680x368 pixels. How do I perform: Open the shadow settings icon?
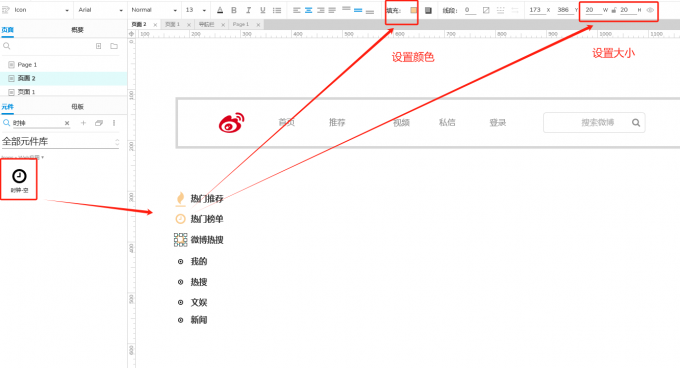point(428,10)
